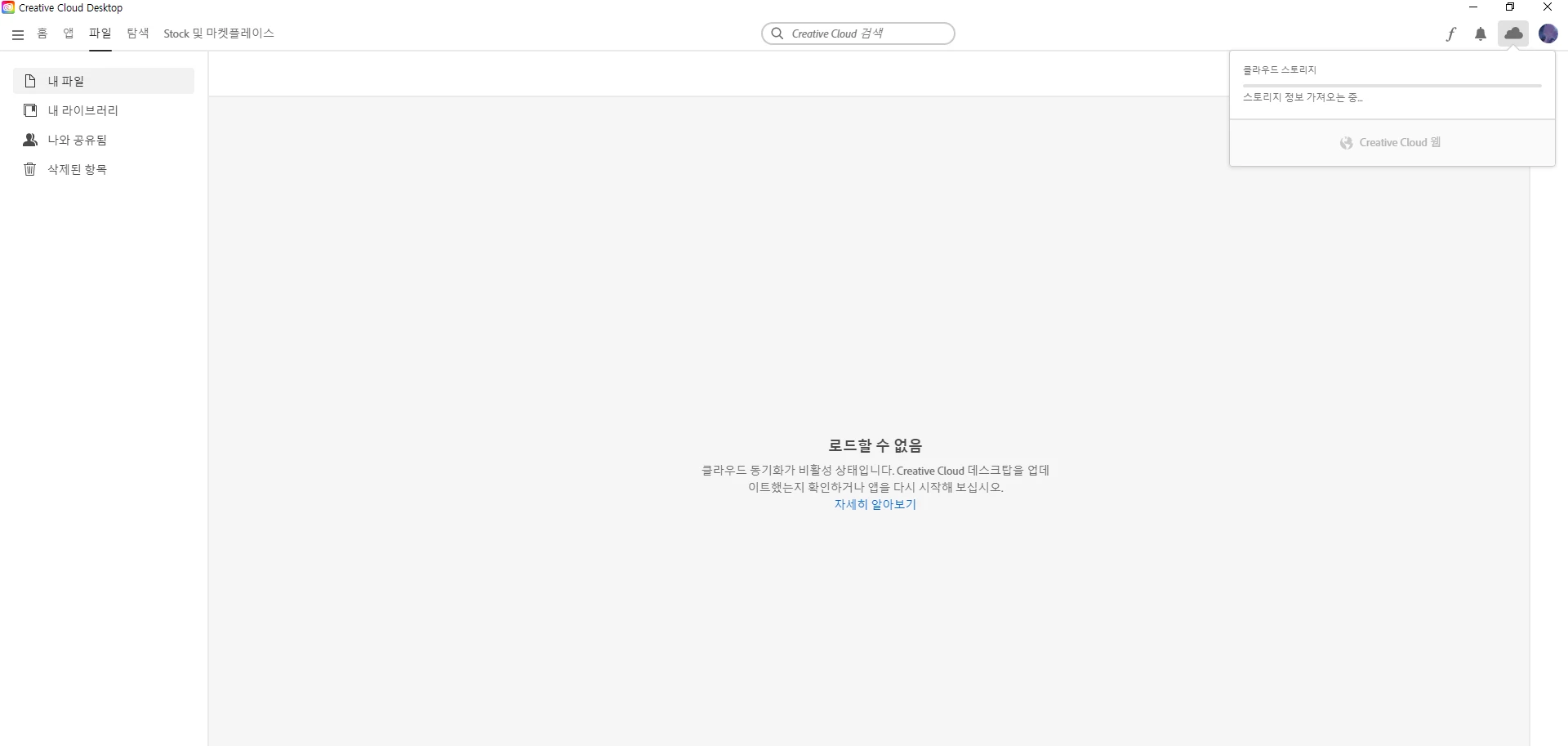Screen dimensions: 1568x746
Task: Click the 로드할 수 없음 heading
Action: tap(875, 445)
